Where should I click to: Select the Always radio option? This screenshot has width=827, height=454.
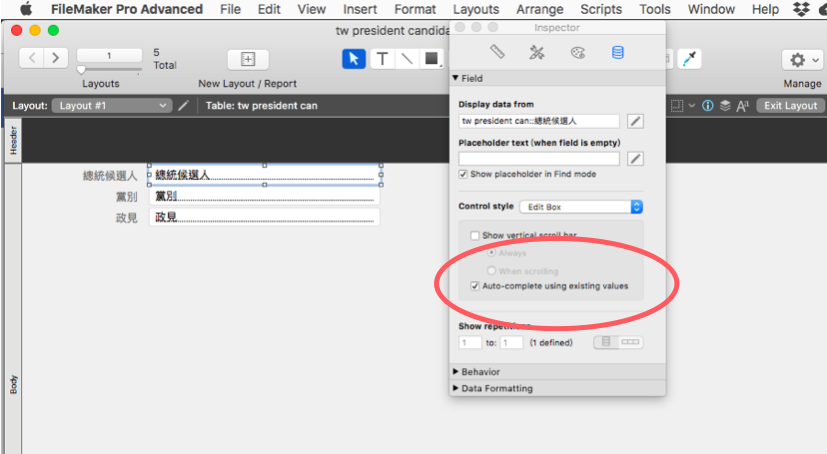click(x=492, y=253)
